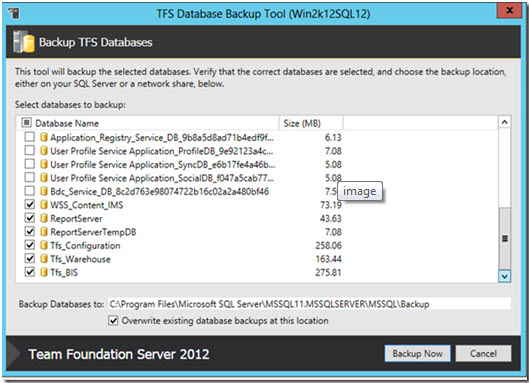The width and height of the screenshot is (529, 383).
Task: Select the Tfs_BIS database name
Action: (64, 273)
